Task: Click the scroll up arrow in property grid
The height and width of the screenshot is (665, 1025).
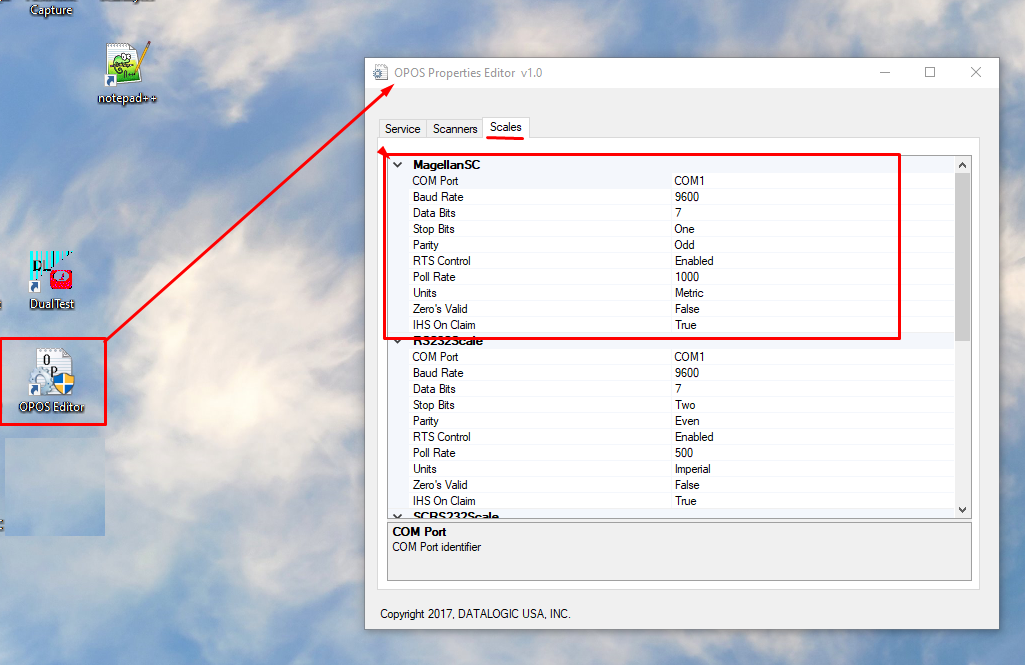Action: [x=962, y=165]
